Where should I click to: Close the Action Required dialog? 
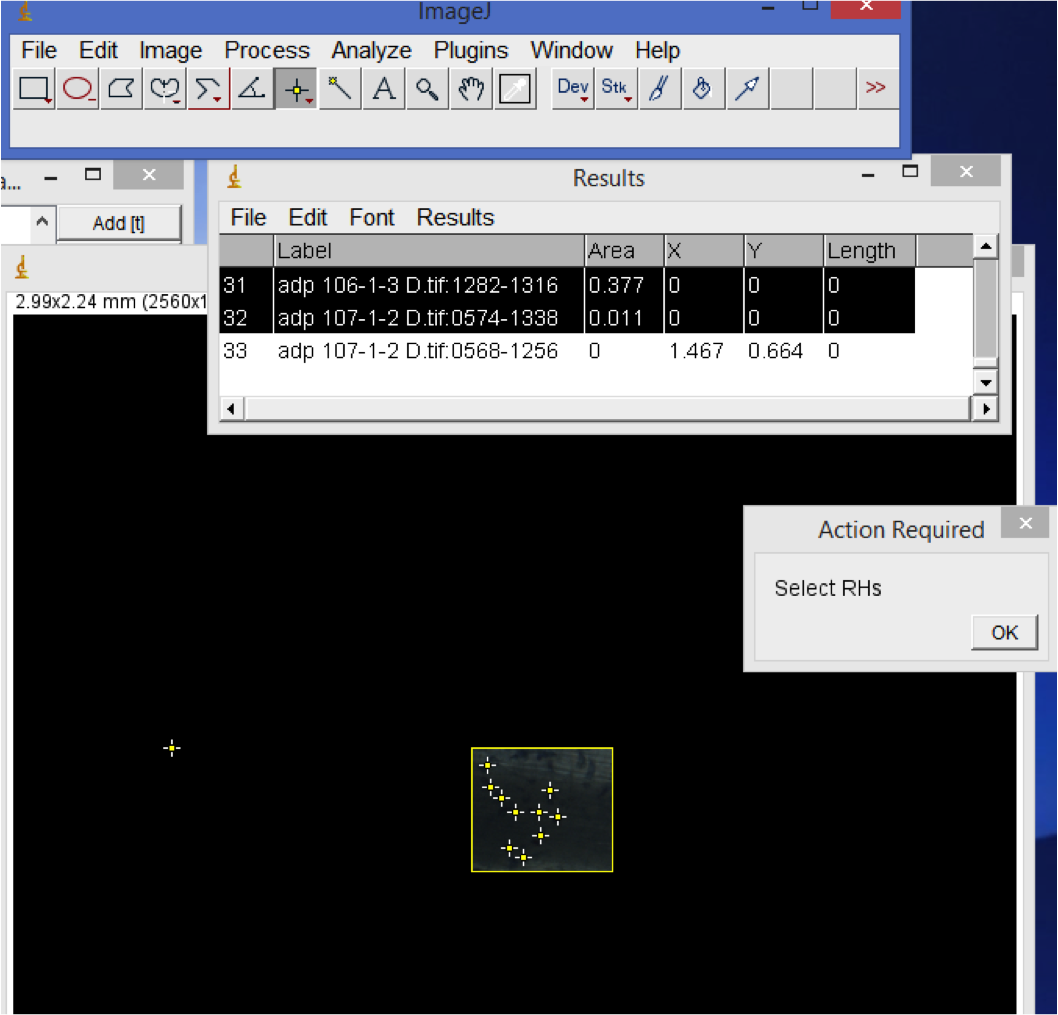point(1026,523)
